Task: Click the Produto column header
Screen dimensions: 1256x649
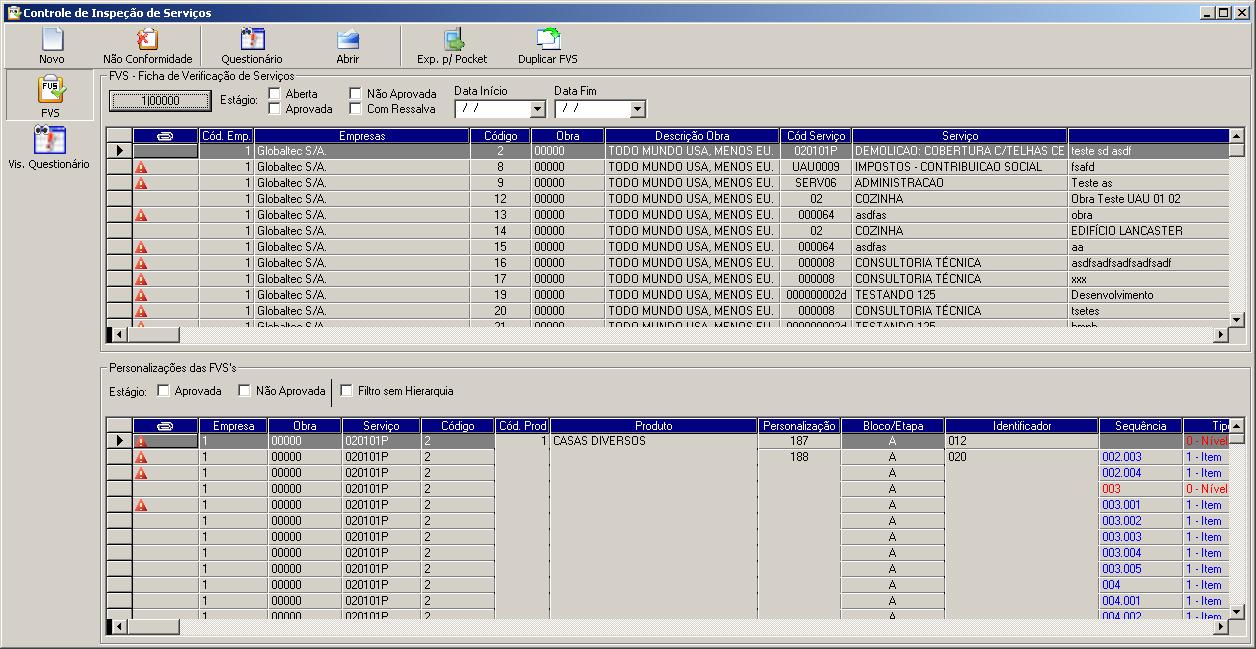Action: click(653, 426)
